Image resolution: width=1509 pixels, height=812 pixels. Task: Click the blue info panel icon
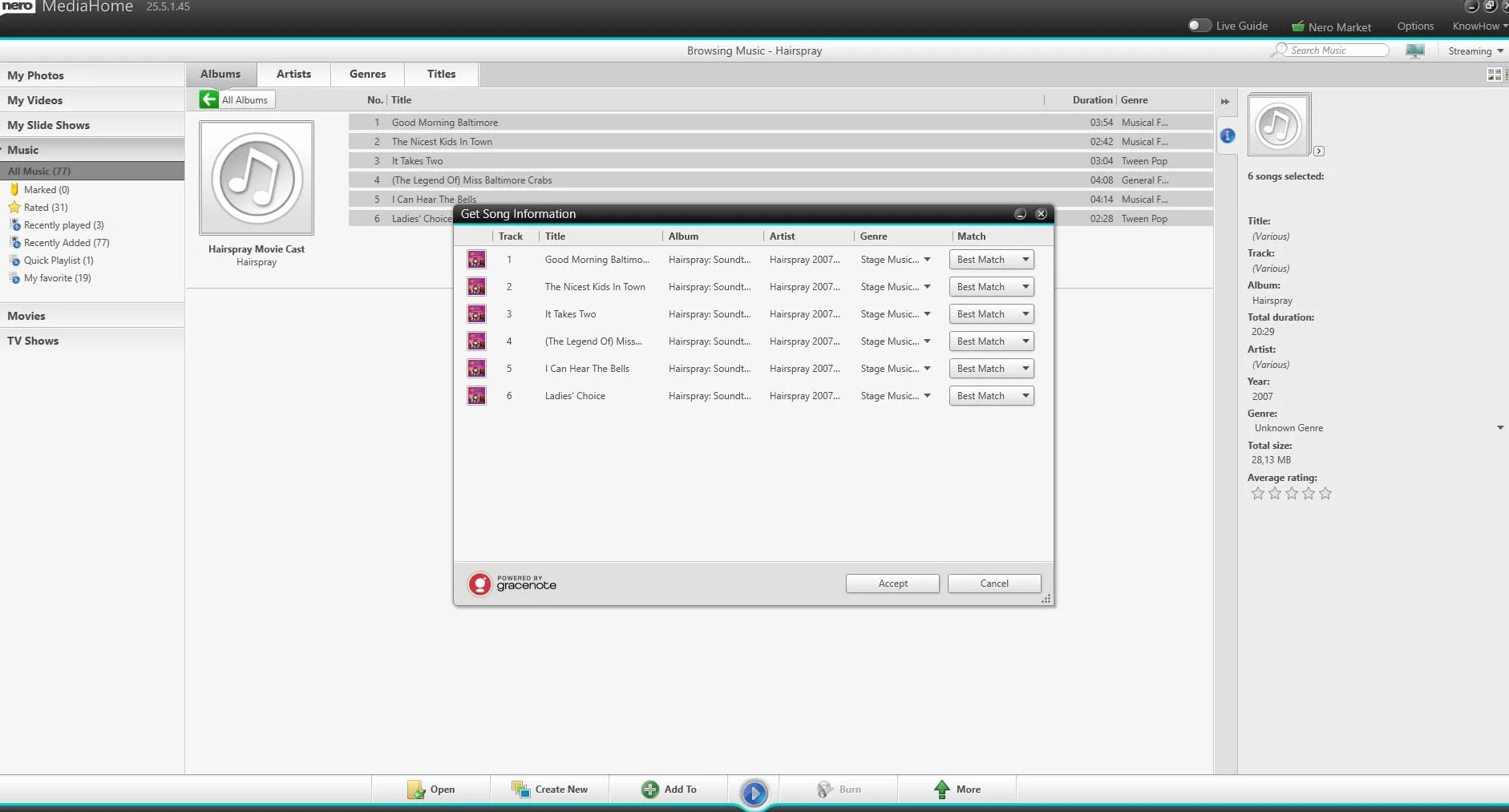click(1228, 135)
